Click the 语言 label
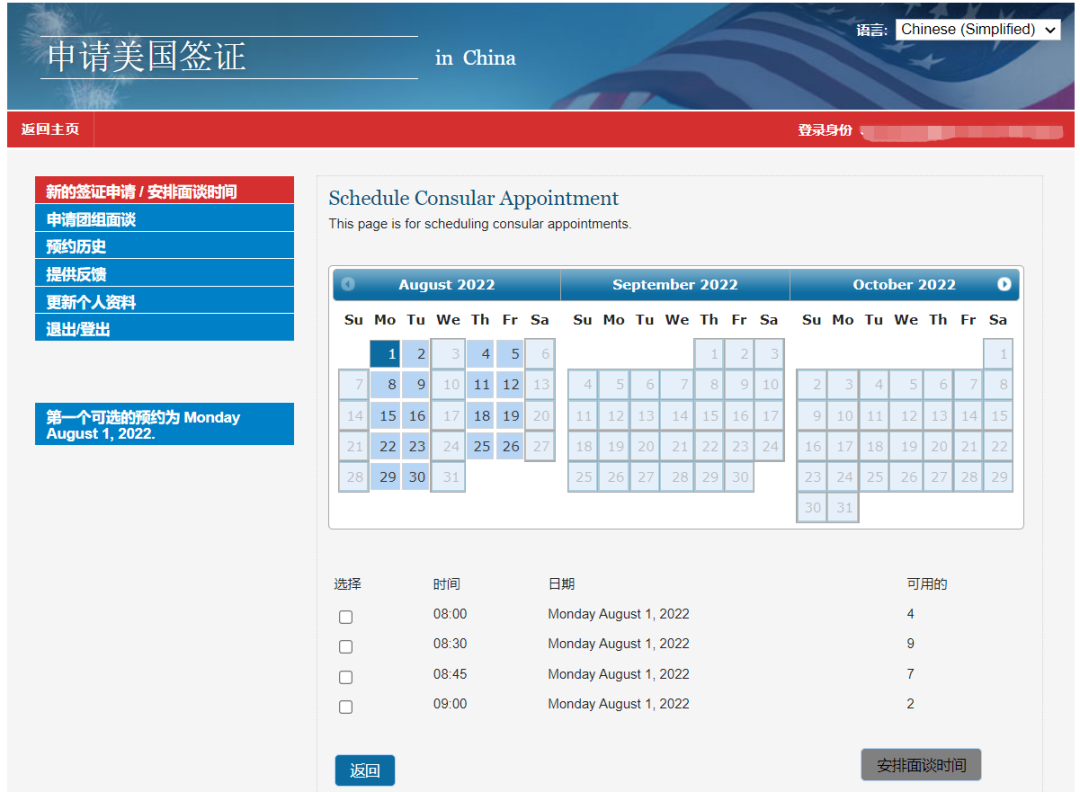Viewport: 1080px width, 792px height. click(871, 30)
